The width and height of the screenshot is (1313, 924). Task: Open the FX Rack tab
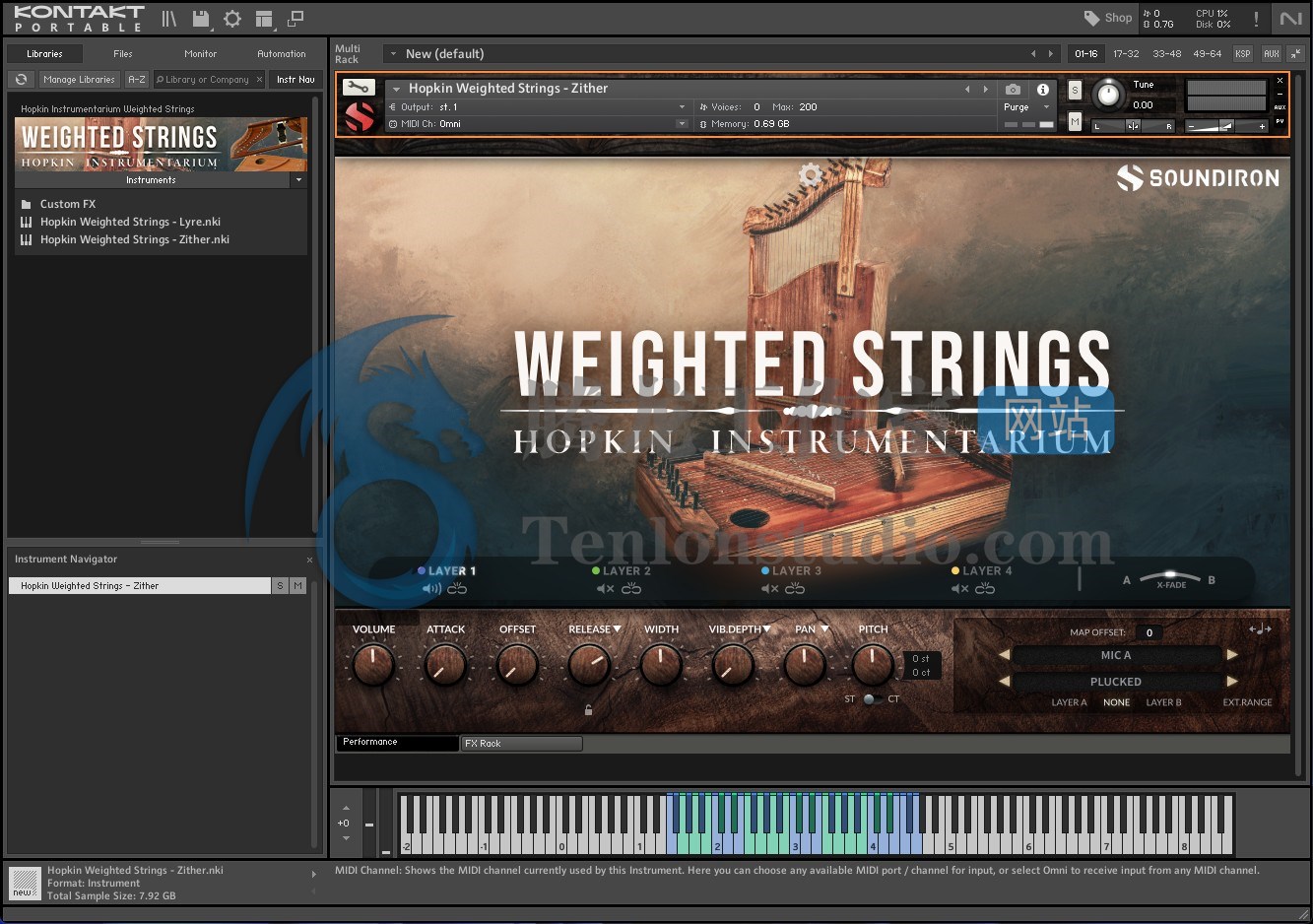click(x=522, y=744)
